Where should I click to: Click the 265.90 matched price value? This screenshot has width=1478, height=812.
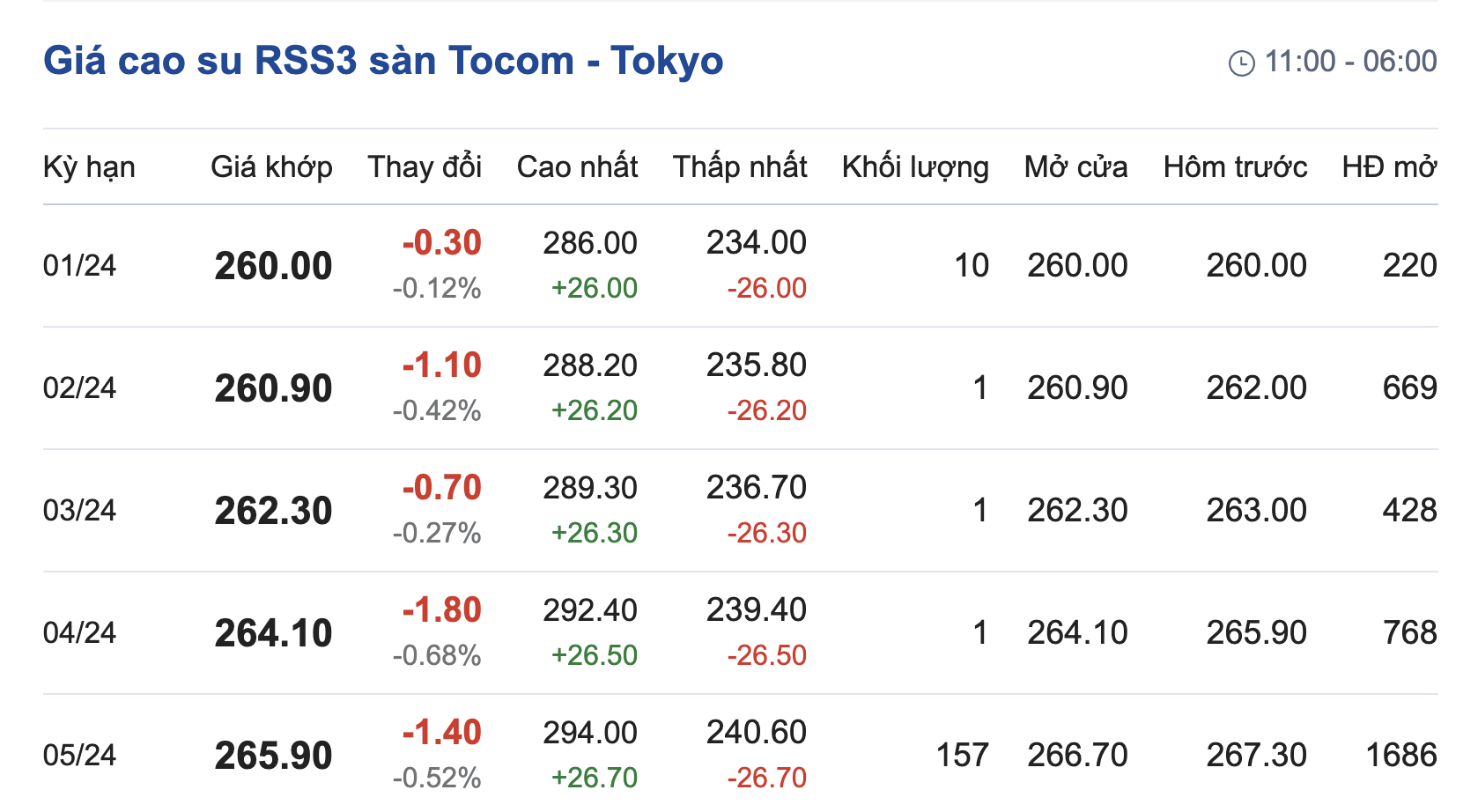[x=273, y=756]
